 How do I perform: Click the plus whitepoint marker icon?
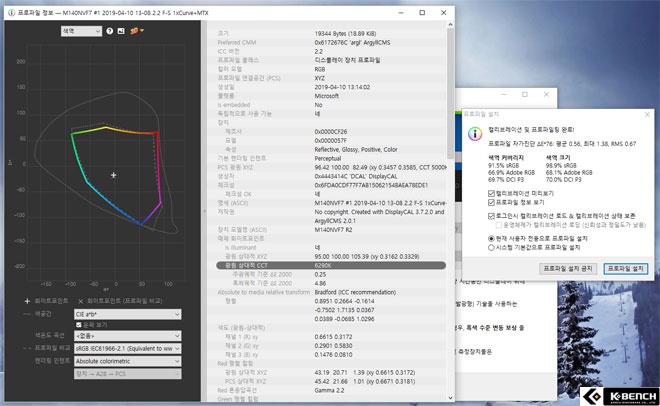pyautogui.click(x=27, y=301)
